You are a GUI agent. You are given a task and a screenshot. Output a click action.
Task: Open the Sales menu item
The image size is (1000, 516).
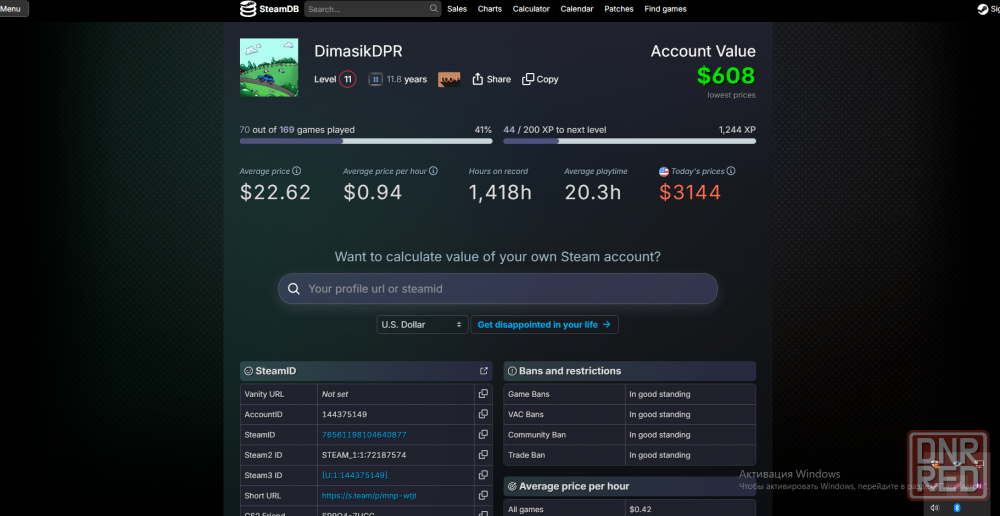pyautogui.click(x=457, y=9)
